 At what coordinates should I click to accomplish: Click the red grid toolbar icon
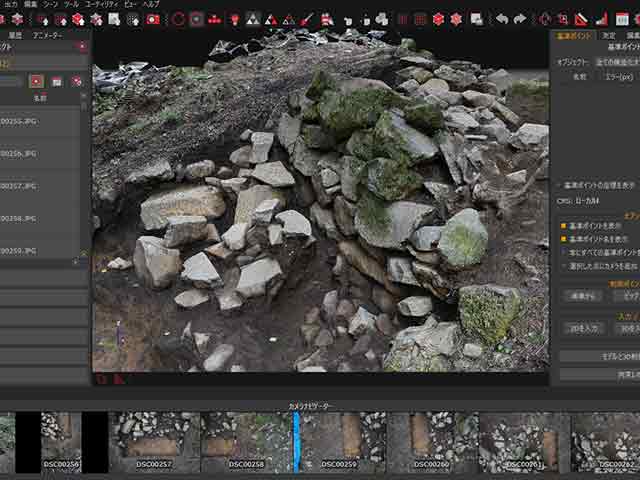[x=420, y=19]
